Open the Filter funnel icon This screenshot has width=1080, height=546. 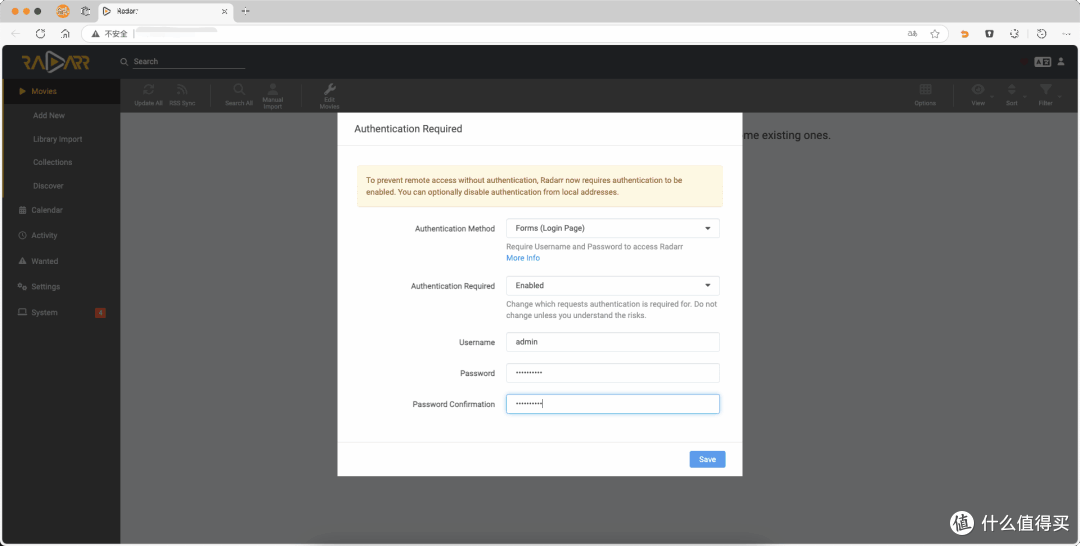1045,90
